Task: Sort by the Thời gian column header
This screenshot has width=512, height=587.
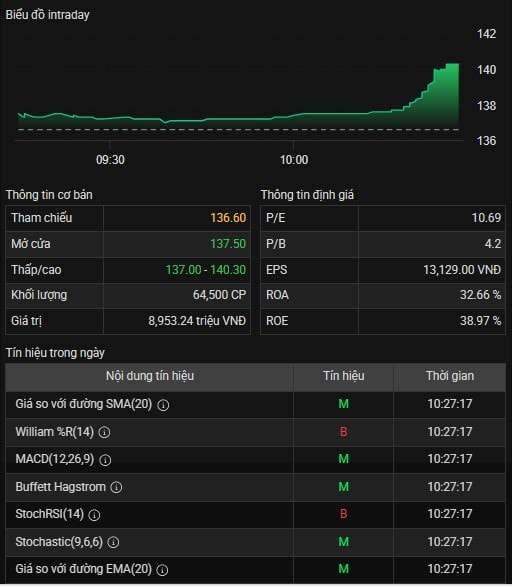Action: [x=450, y=376]
